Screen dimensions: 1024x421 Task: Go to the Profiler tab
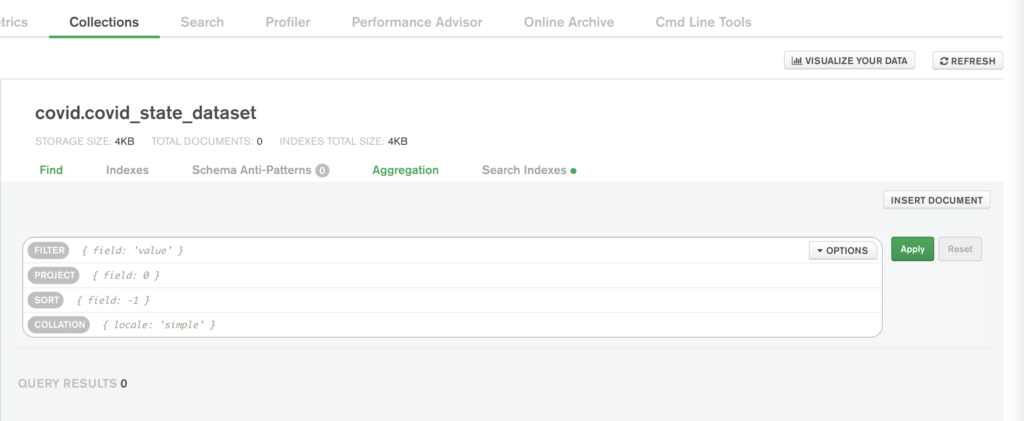(288, 22)
